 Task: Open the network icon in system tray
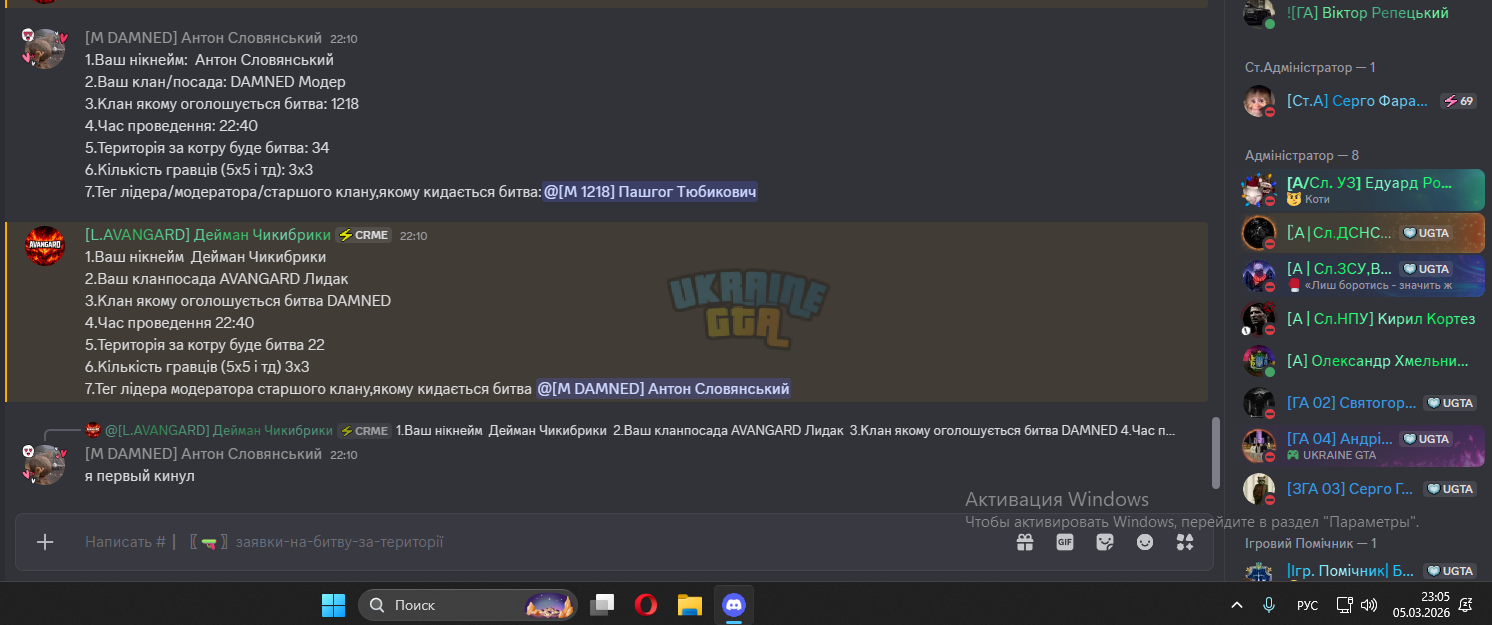(1345, 605)
